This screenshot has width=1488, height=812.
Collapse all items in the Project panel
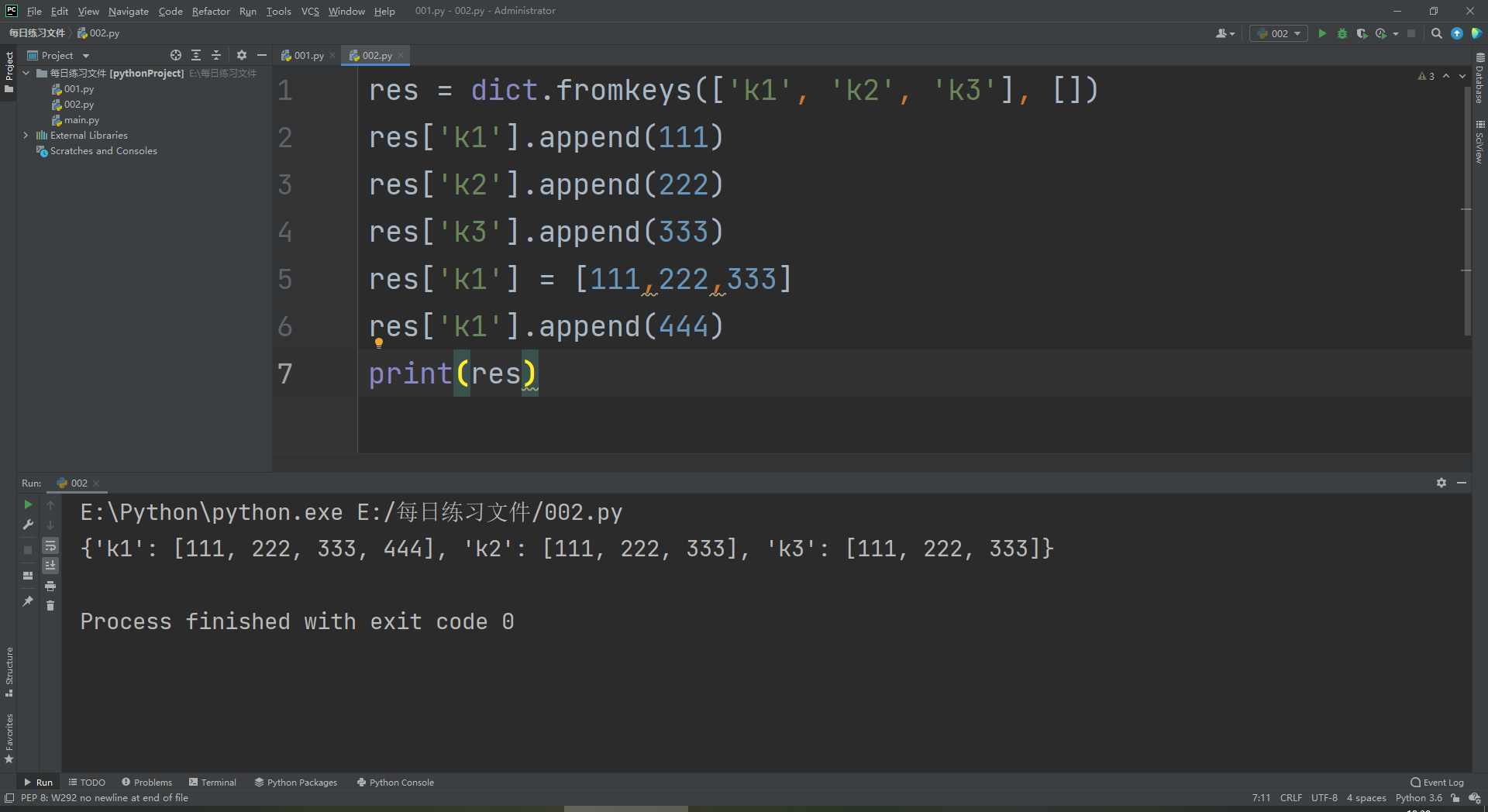coord(216,55)
